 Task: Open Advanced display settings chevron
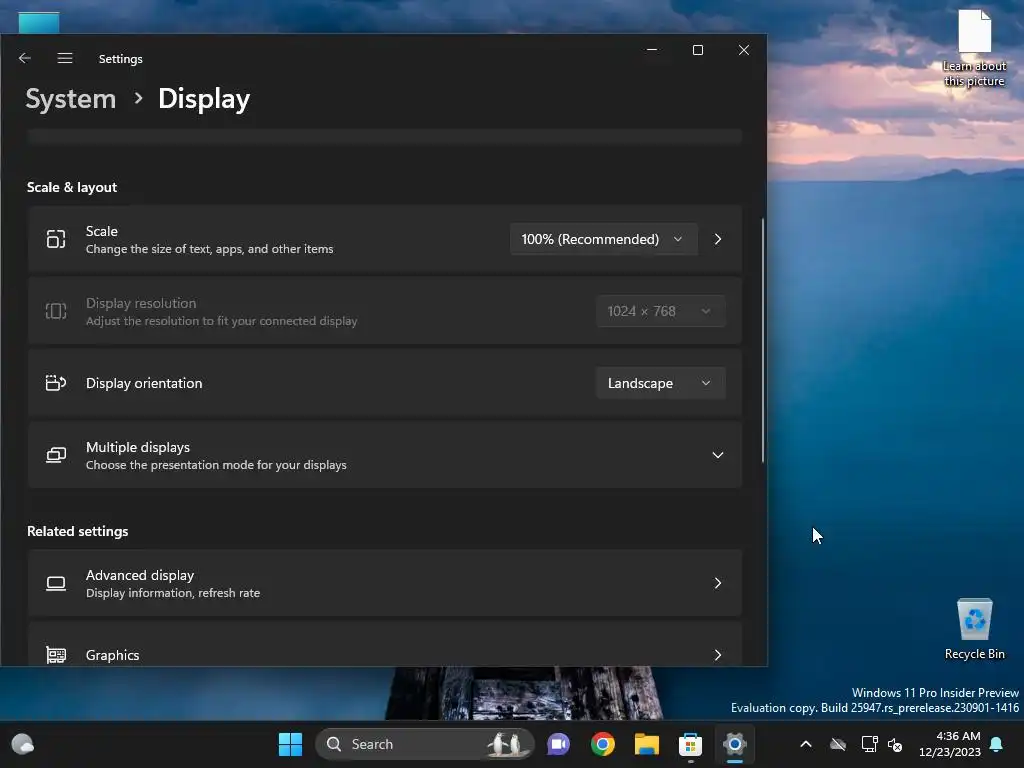point(718,583)
